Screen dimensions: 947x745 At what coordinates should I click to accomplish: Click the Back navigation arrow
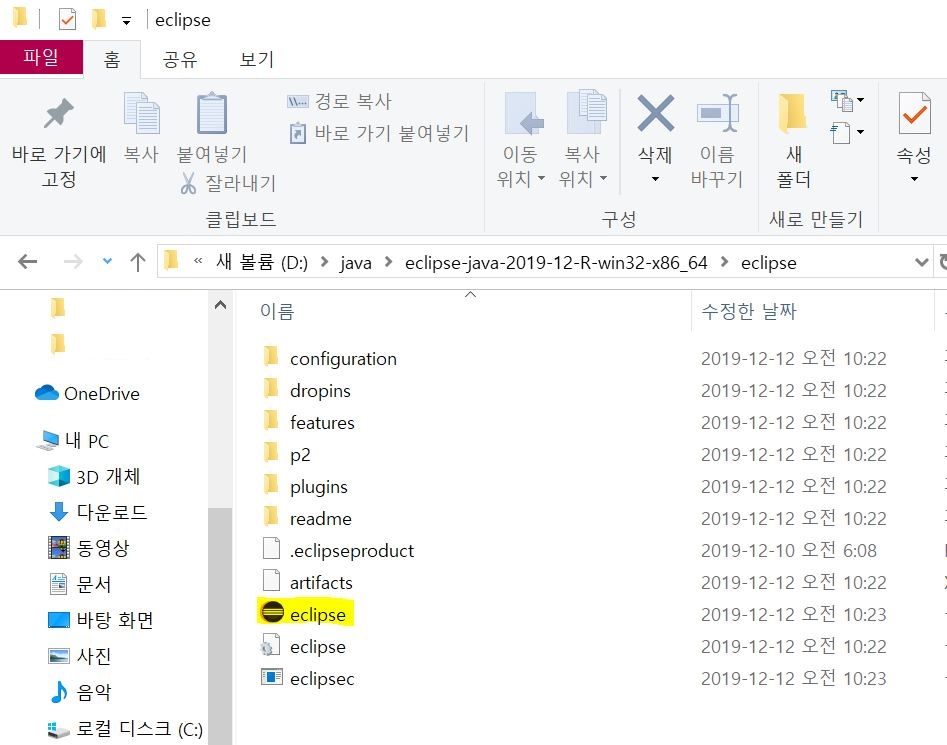(x=28, y=262)
